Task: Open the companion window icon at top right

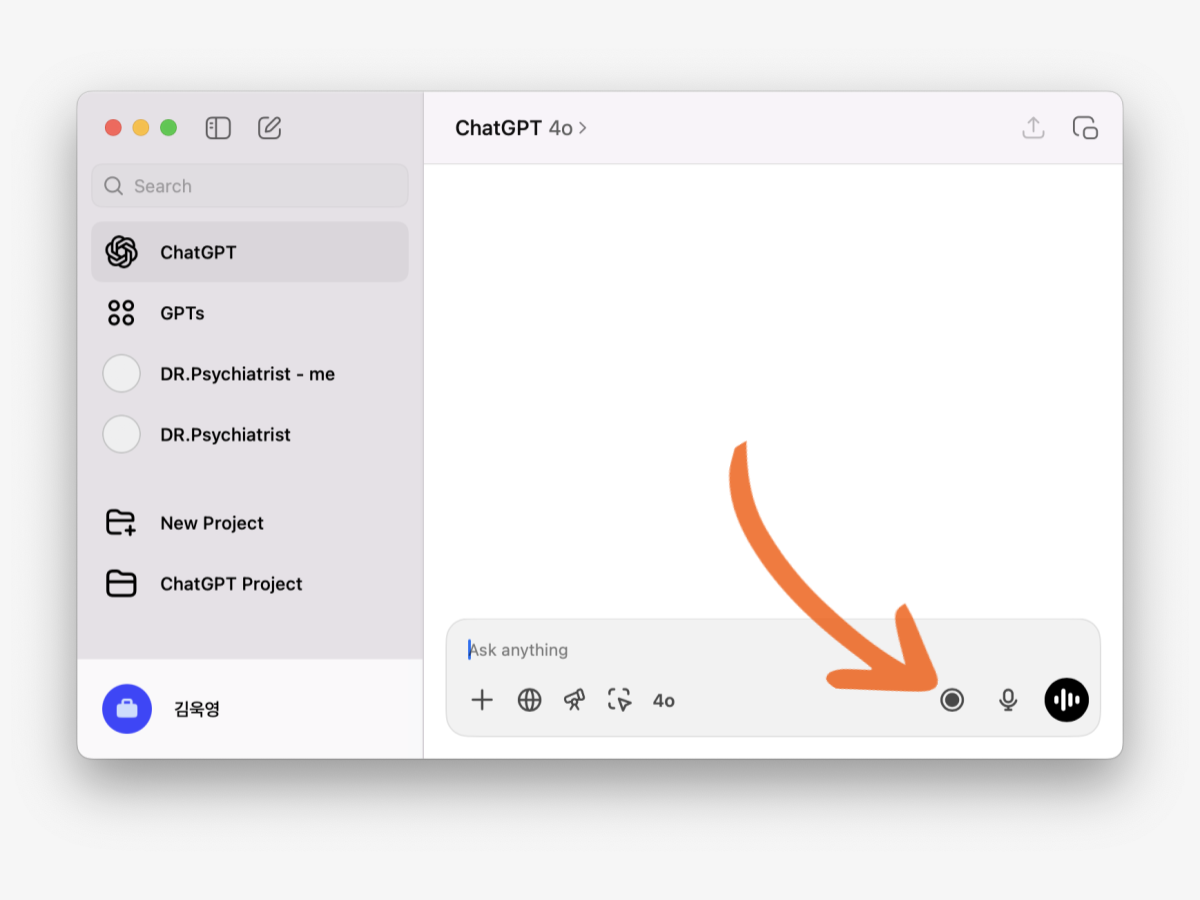Action: click(1085, 128)
